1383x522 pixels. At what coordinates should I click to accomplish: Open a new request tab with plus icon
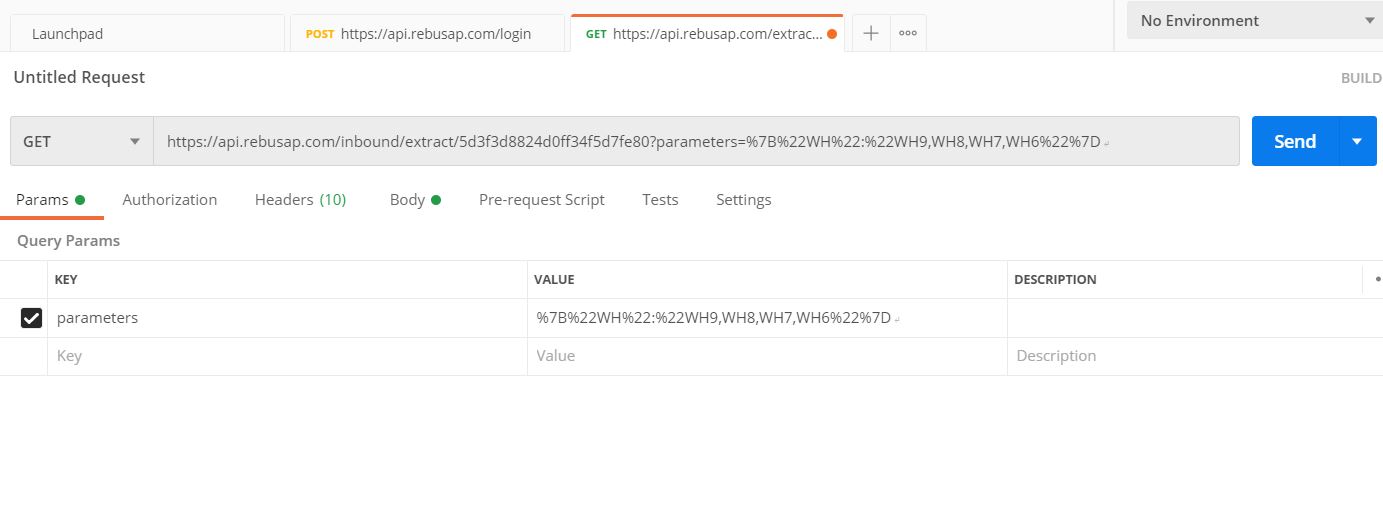click(871, 33)
